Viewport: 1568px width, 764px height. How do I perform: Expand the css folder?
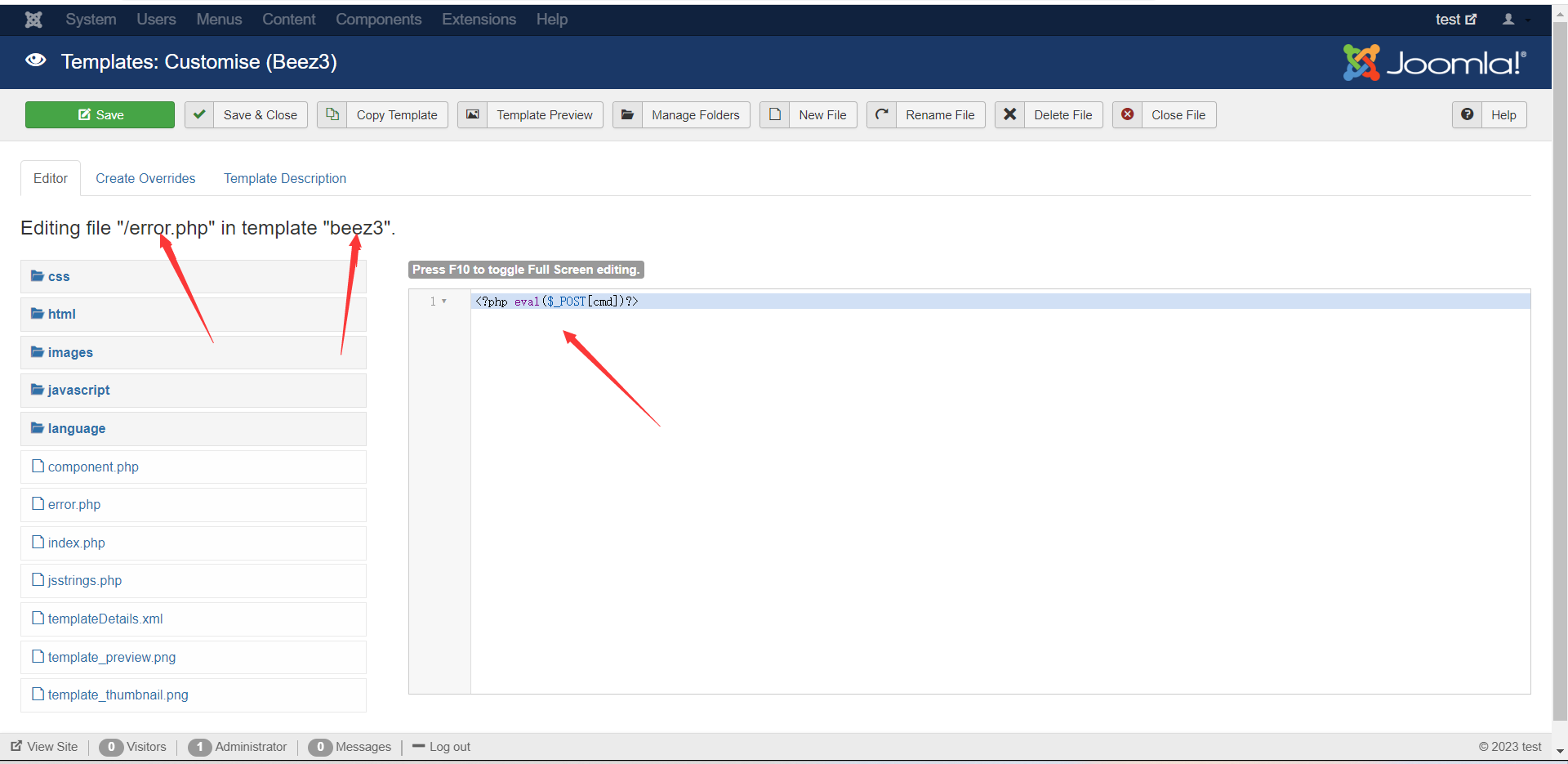tap(58, 277)
